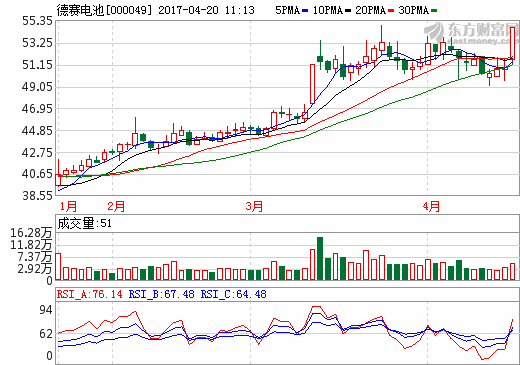This screenshot has height=365, width=520.
Task: Click the 11.82万 volume axis label
Action: 31,245
